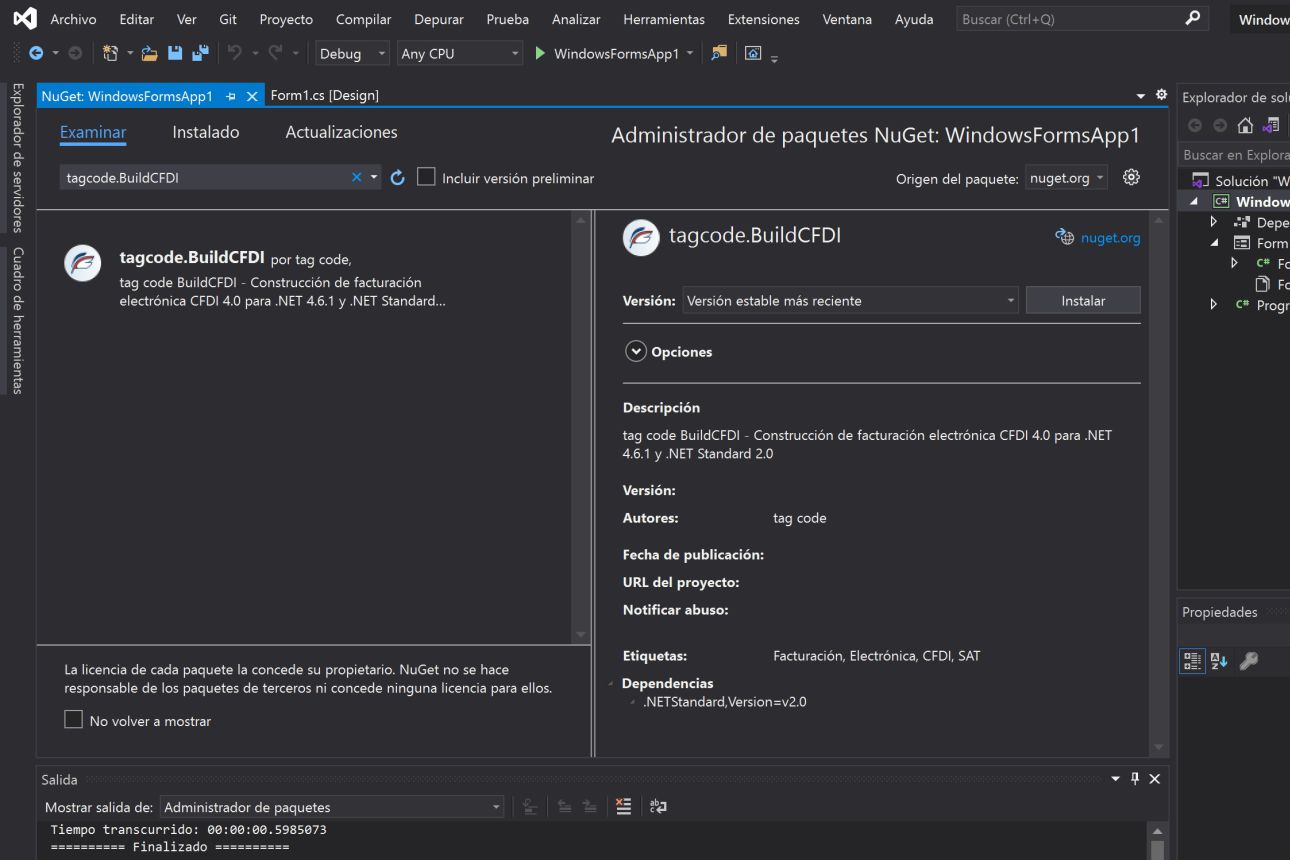Click the Home icon in Solution Explorer
Screen dimensions: 1290x860
tap(1245, 125)
